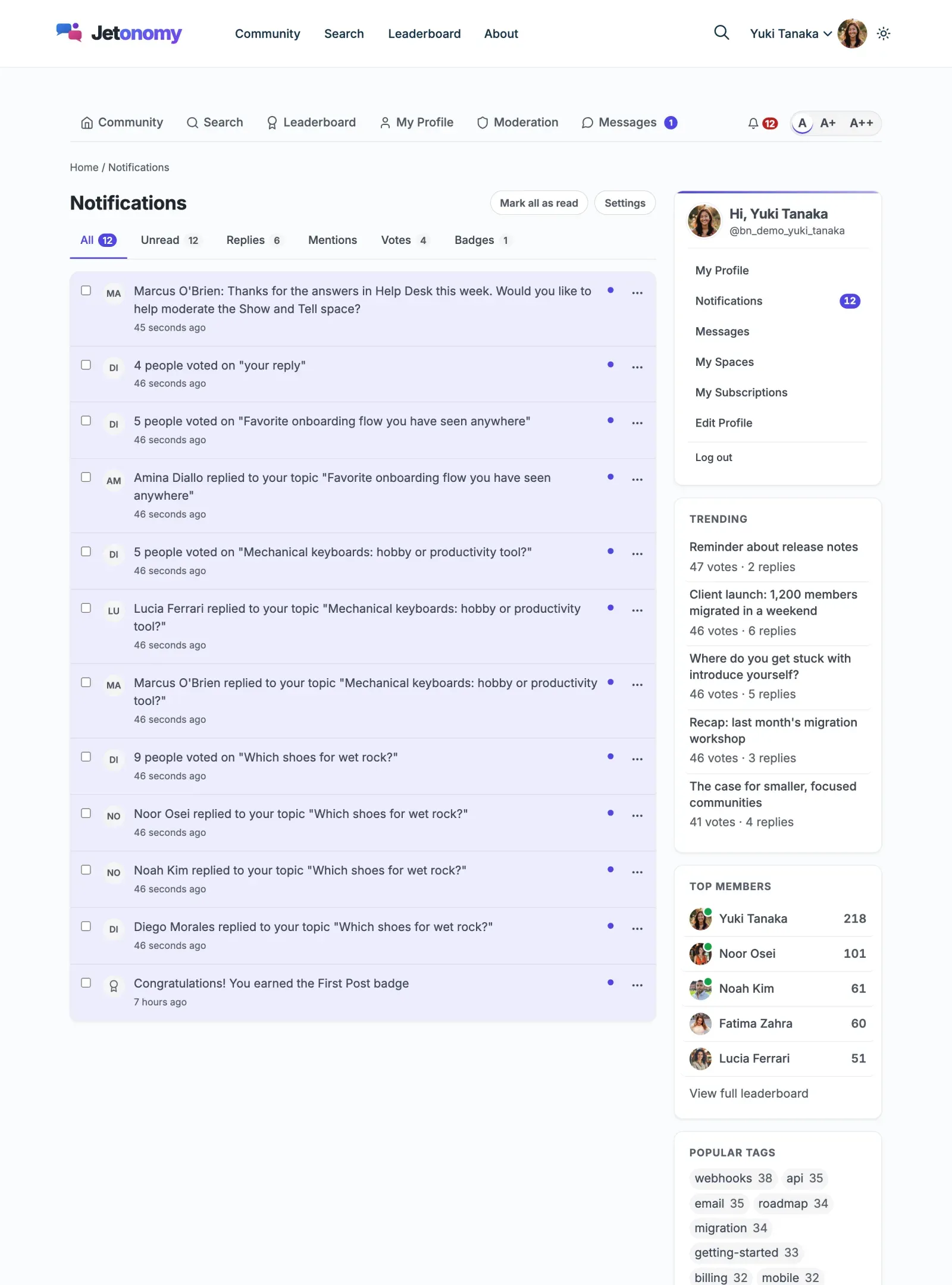Image resolution: width=952 pixels, height=1285 pixels.
Task: Open trending topic Reminder about release notes
Action: tap(773, 547)
